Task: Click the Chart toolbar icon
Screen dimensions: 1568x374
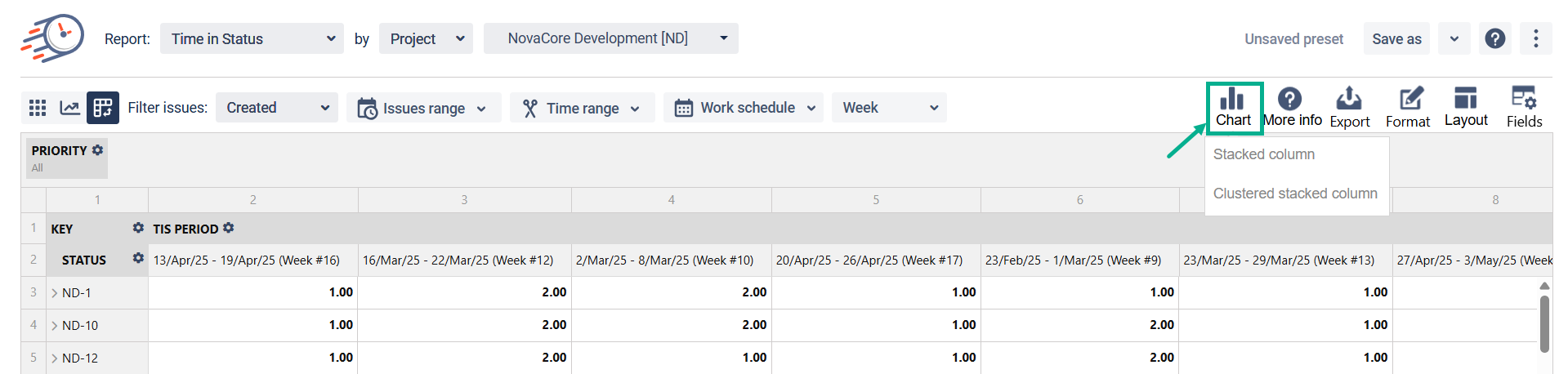Action: (x=1232, y=107)
